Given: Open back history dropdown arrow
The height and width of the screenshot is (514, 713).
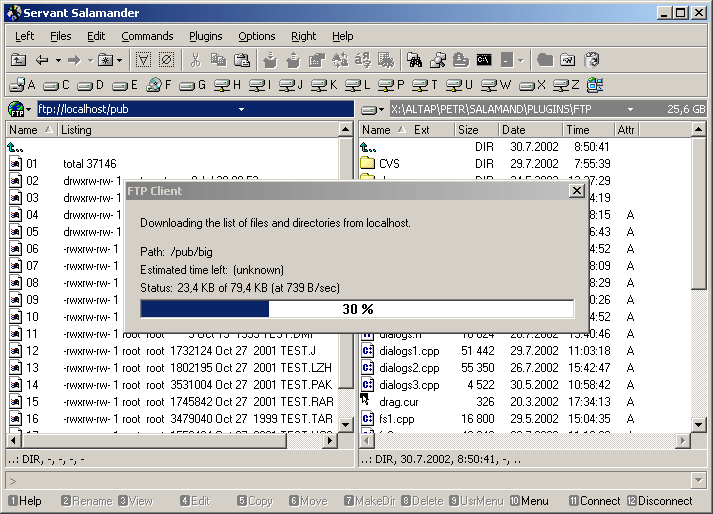Looking at the screenshot, I should pos(58,60).
